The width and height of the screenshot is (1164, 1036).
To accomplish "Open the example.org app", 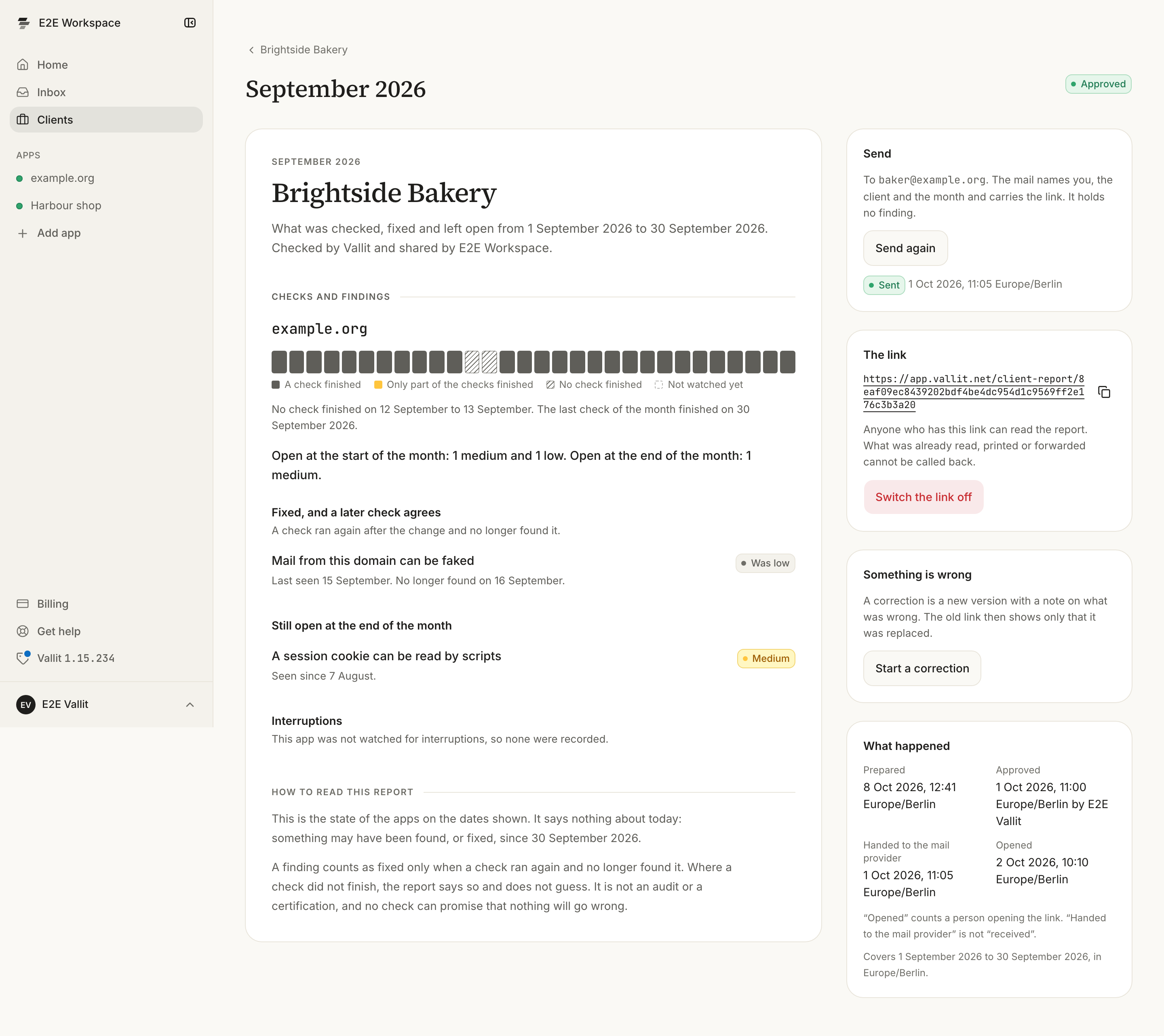I will (106, 178).
